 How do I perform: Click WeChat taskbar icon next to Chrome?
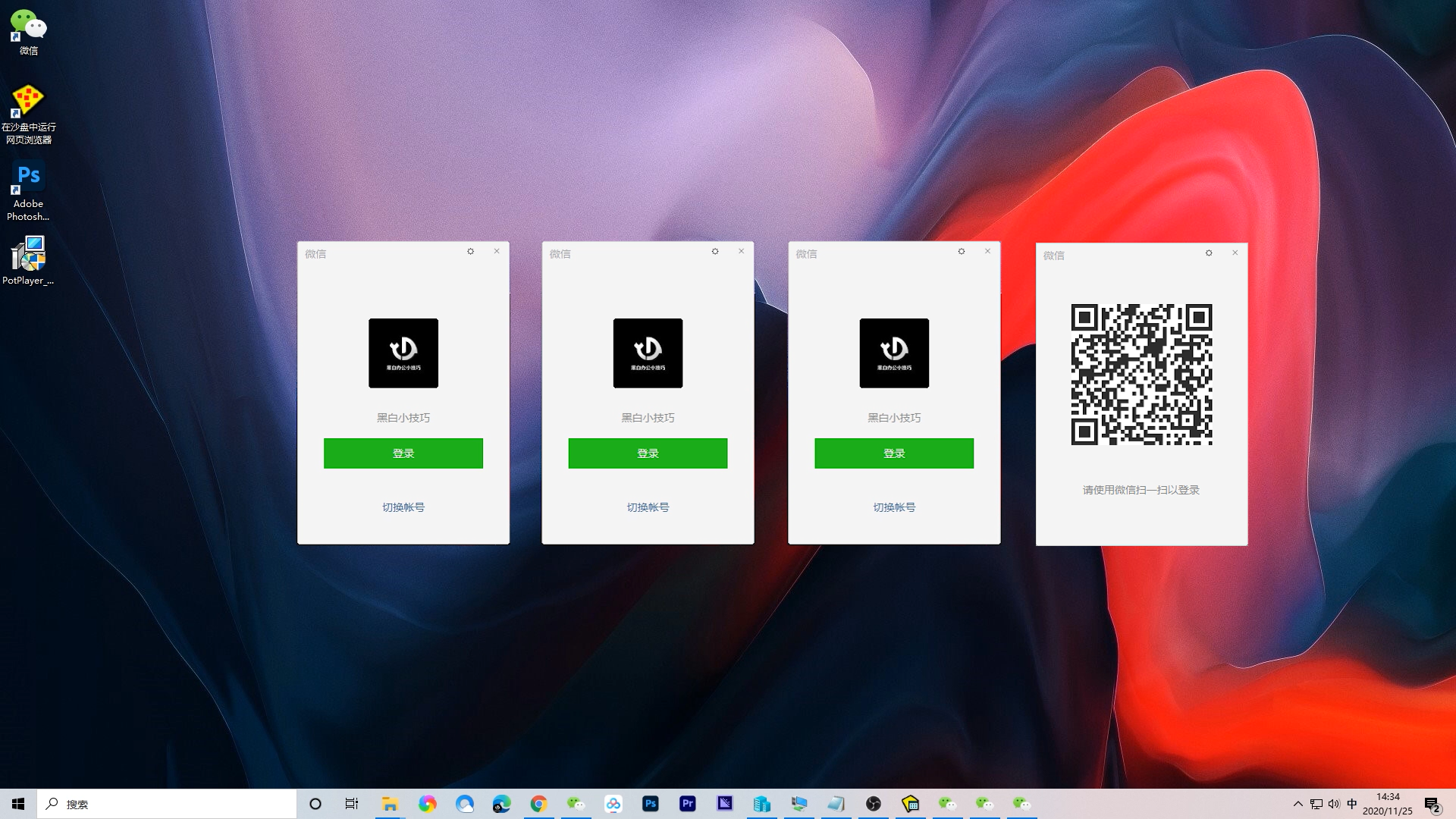coord(576,804)
